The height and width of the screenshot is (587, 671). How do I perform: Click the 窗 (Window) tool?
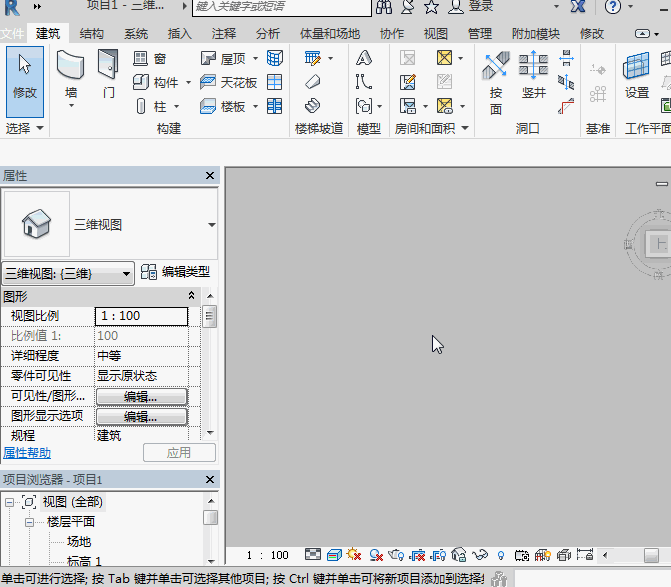click(150, 59)
